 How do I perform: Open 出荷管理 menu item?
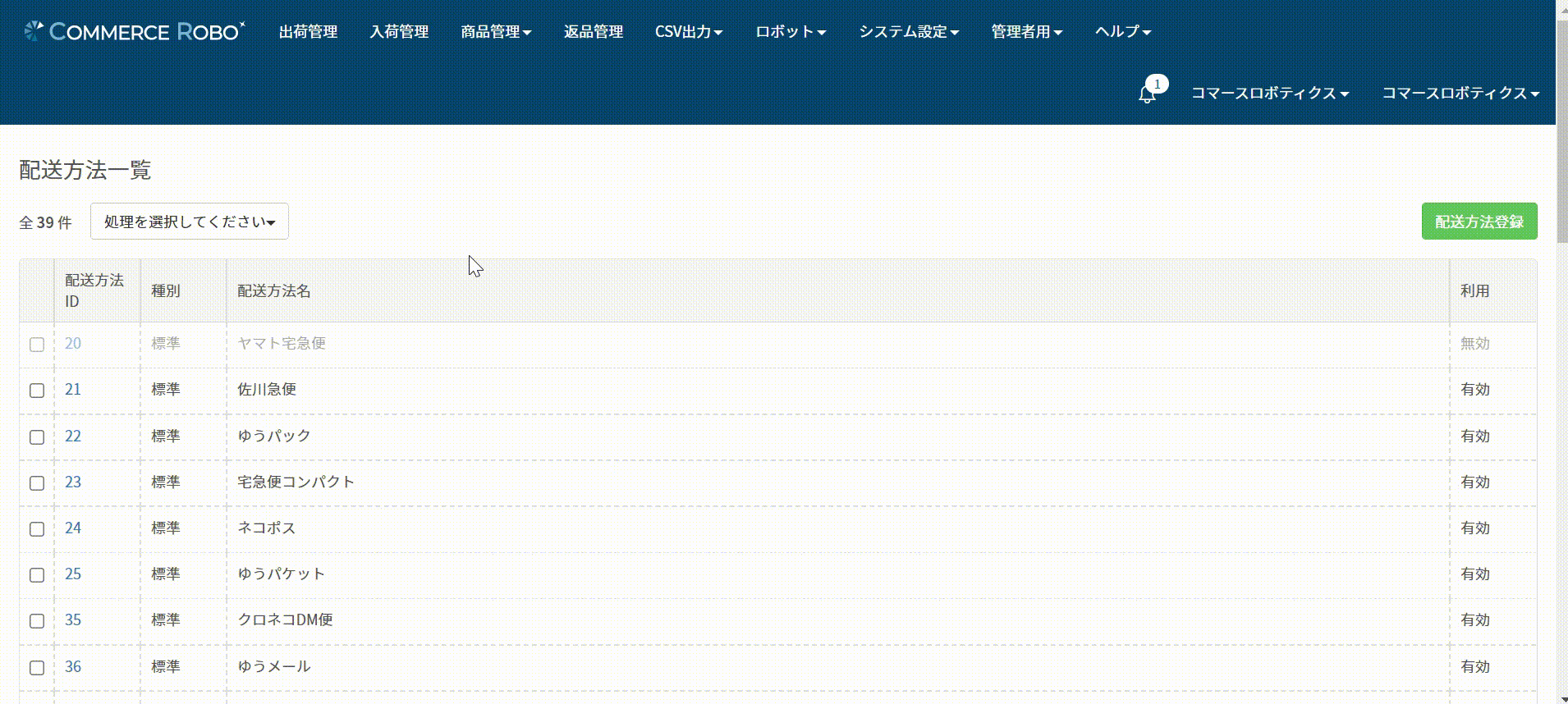point(308,31)
